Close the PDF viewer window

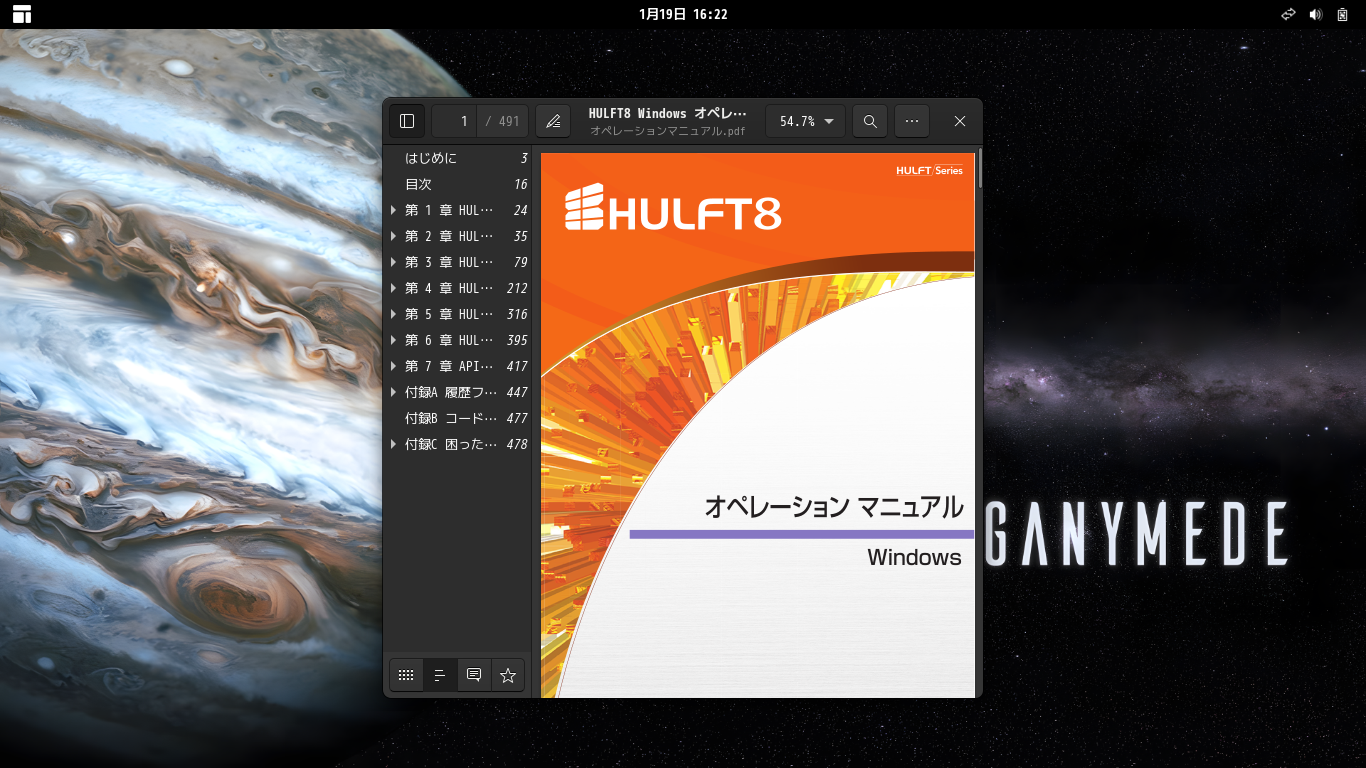[x=960, y=121]
